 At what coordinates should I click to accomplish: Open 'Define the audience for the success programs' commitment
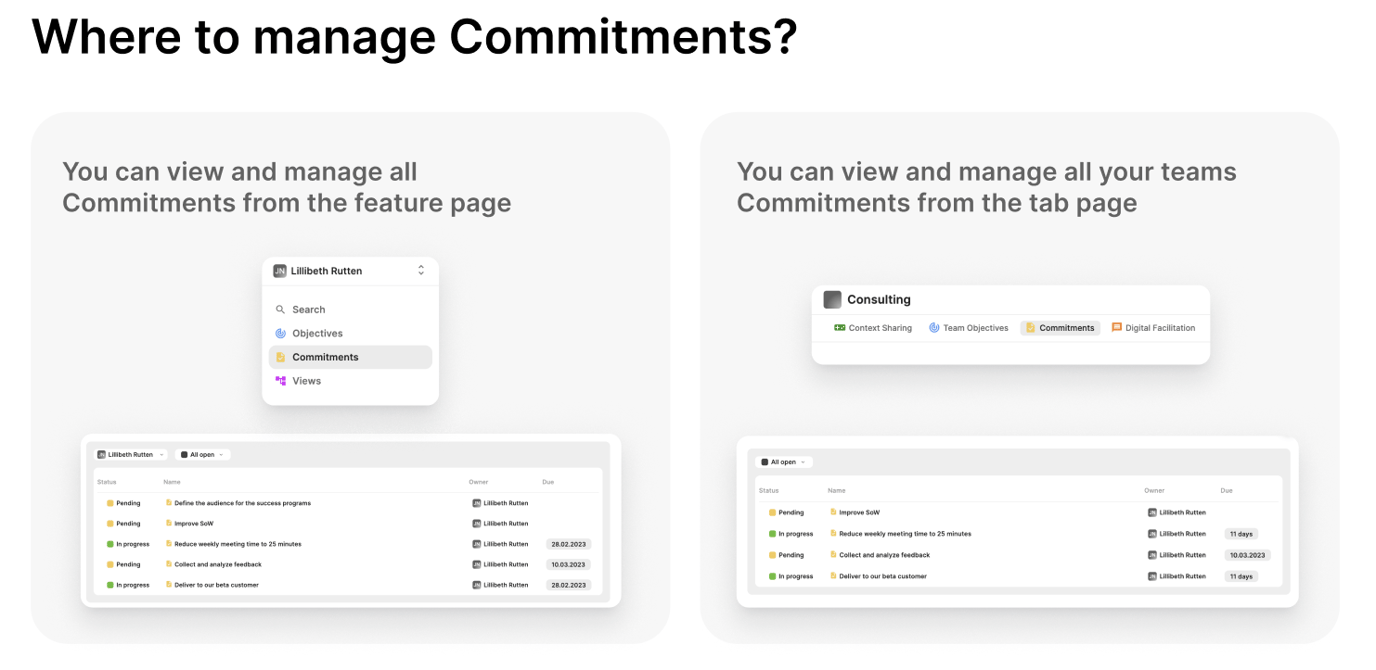242,503
